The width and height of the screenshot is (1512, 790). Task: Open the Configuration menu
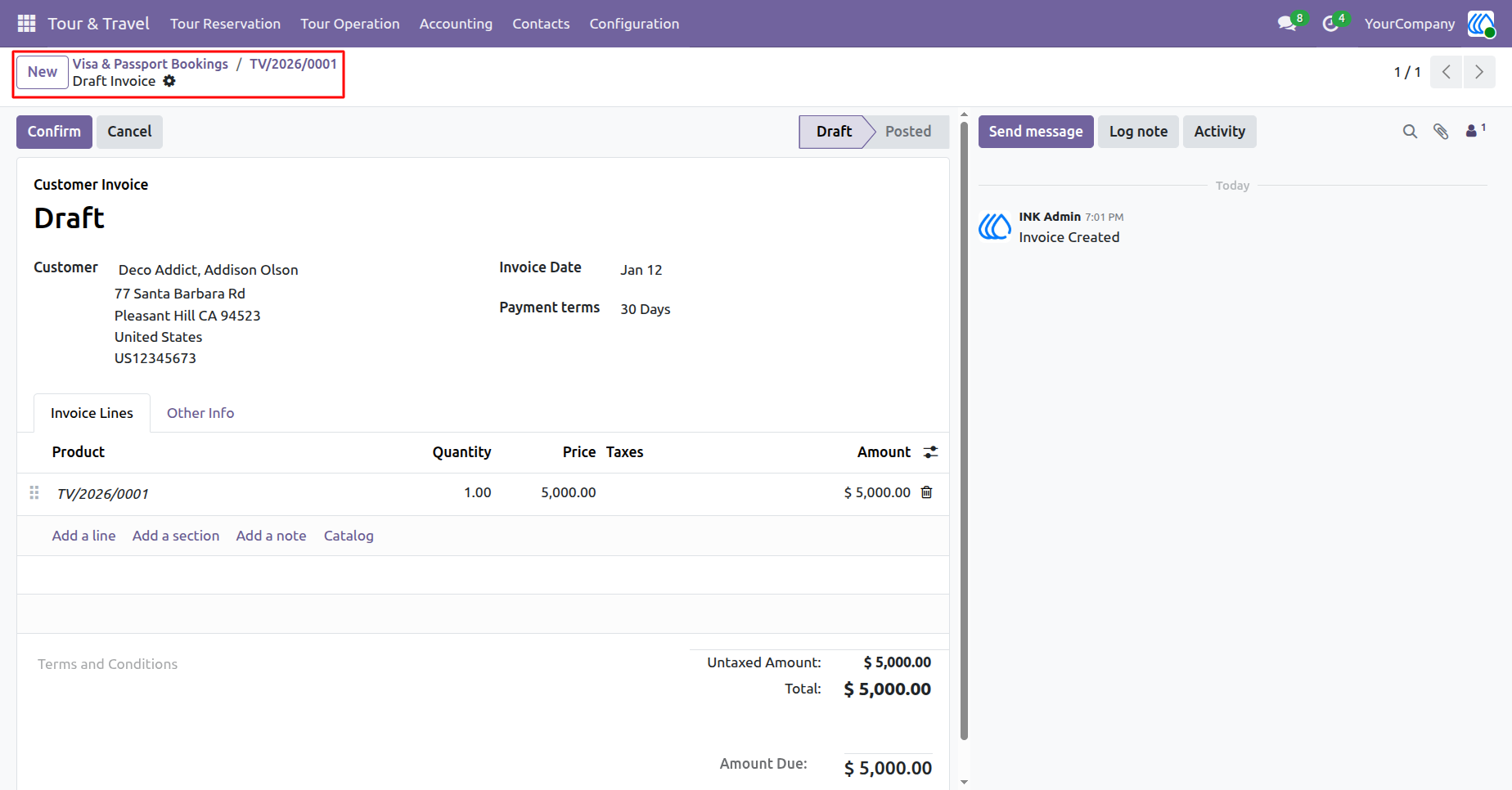click(x=634, y=24)
